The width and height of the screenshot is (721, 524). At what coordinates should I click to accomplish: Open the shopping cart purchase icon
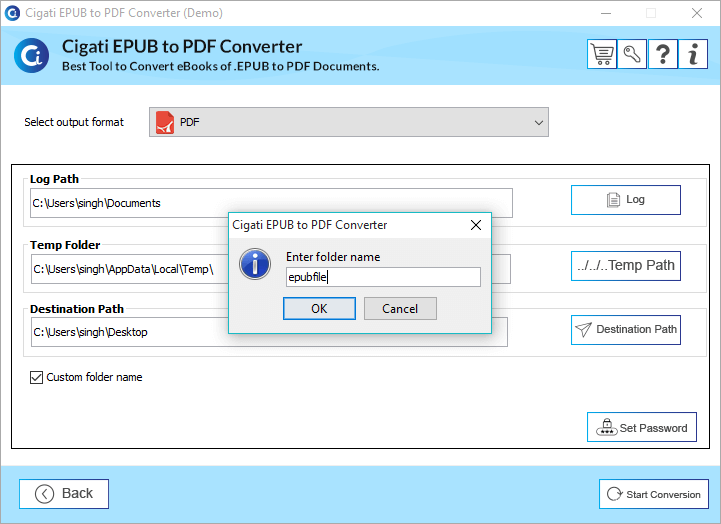pos(601,54)
